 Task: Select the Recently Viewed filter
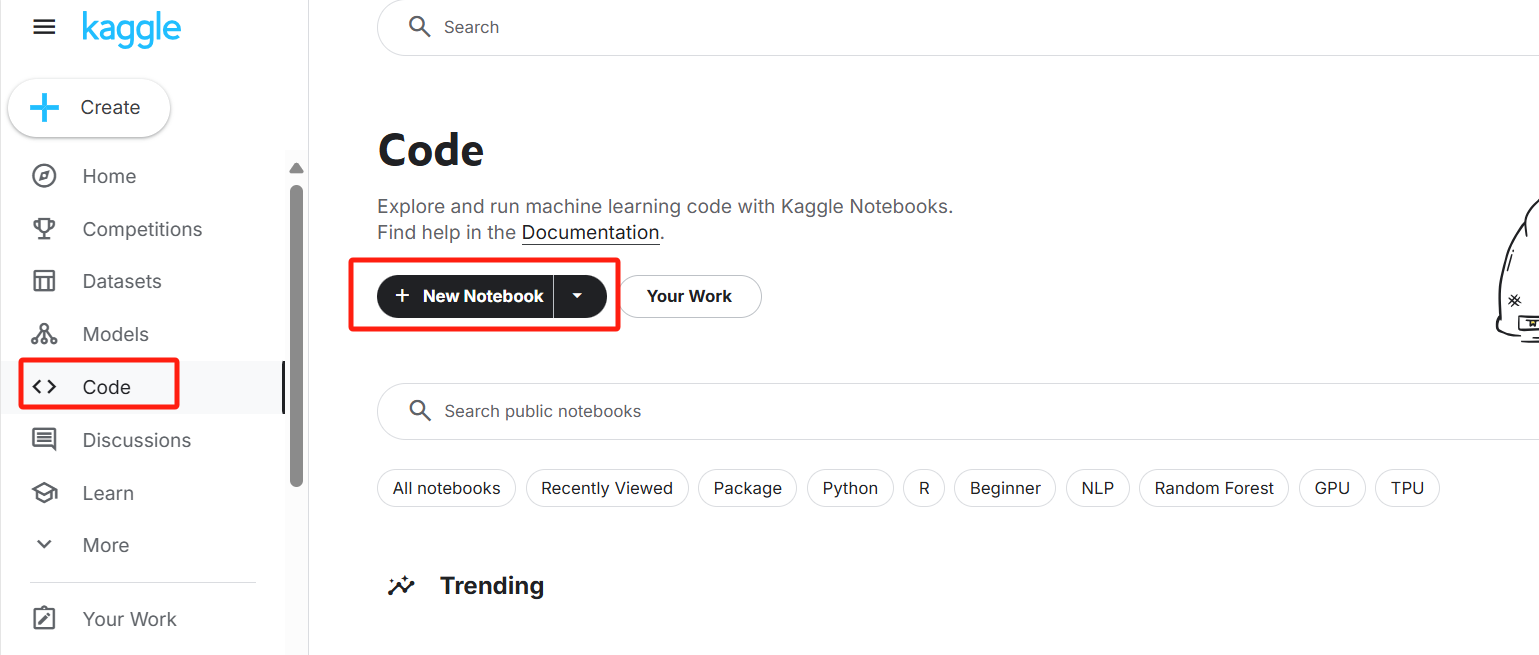(x=606, y=488)
